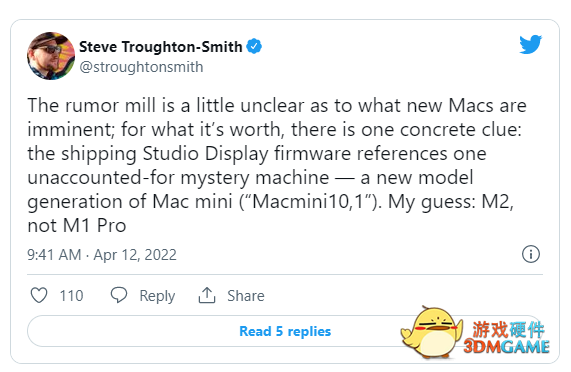
Task: Click the 3DMGAME watermark logo text
Action: point(507,347)
